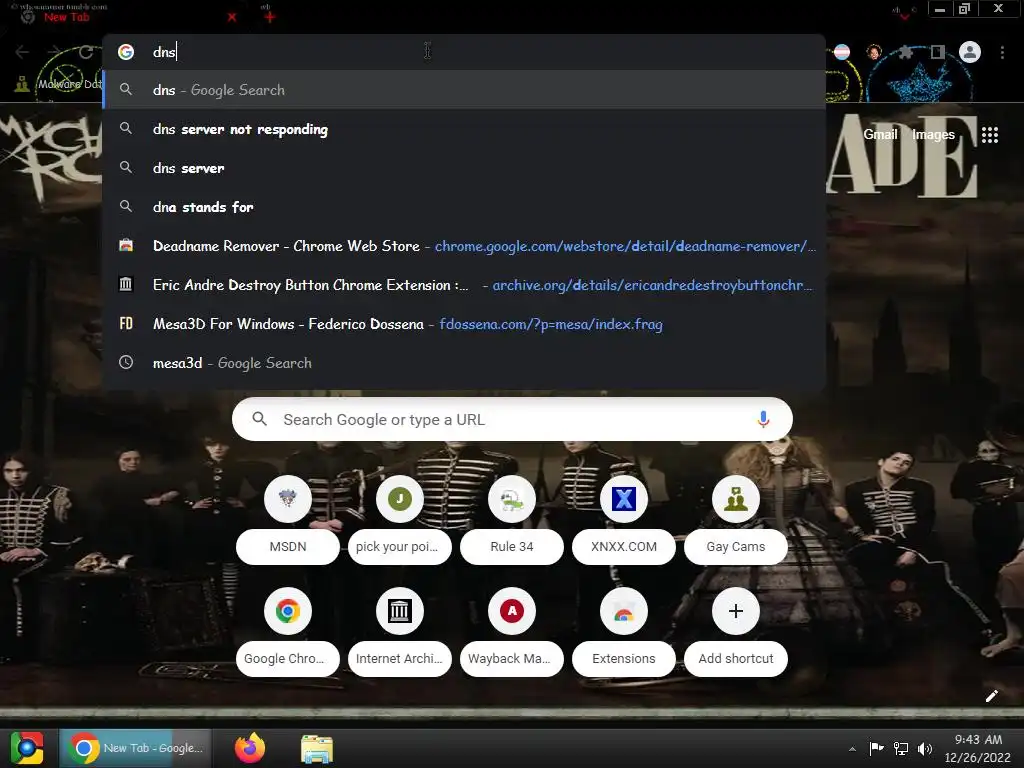Click the avatar-face extension icon in toolbar
This screenshot has height=768, width=1024.
click(x=874, y=52)
